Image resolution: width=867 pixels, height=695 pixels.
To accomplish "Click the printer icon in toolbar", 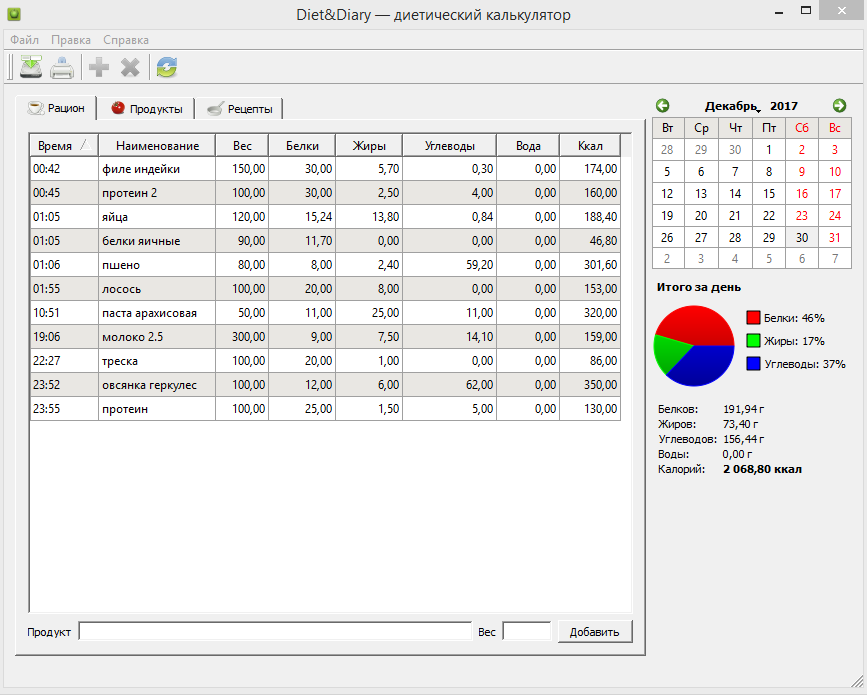I will click(62, 68).
